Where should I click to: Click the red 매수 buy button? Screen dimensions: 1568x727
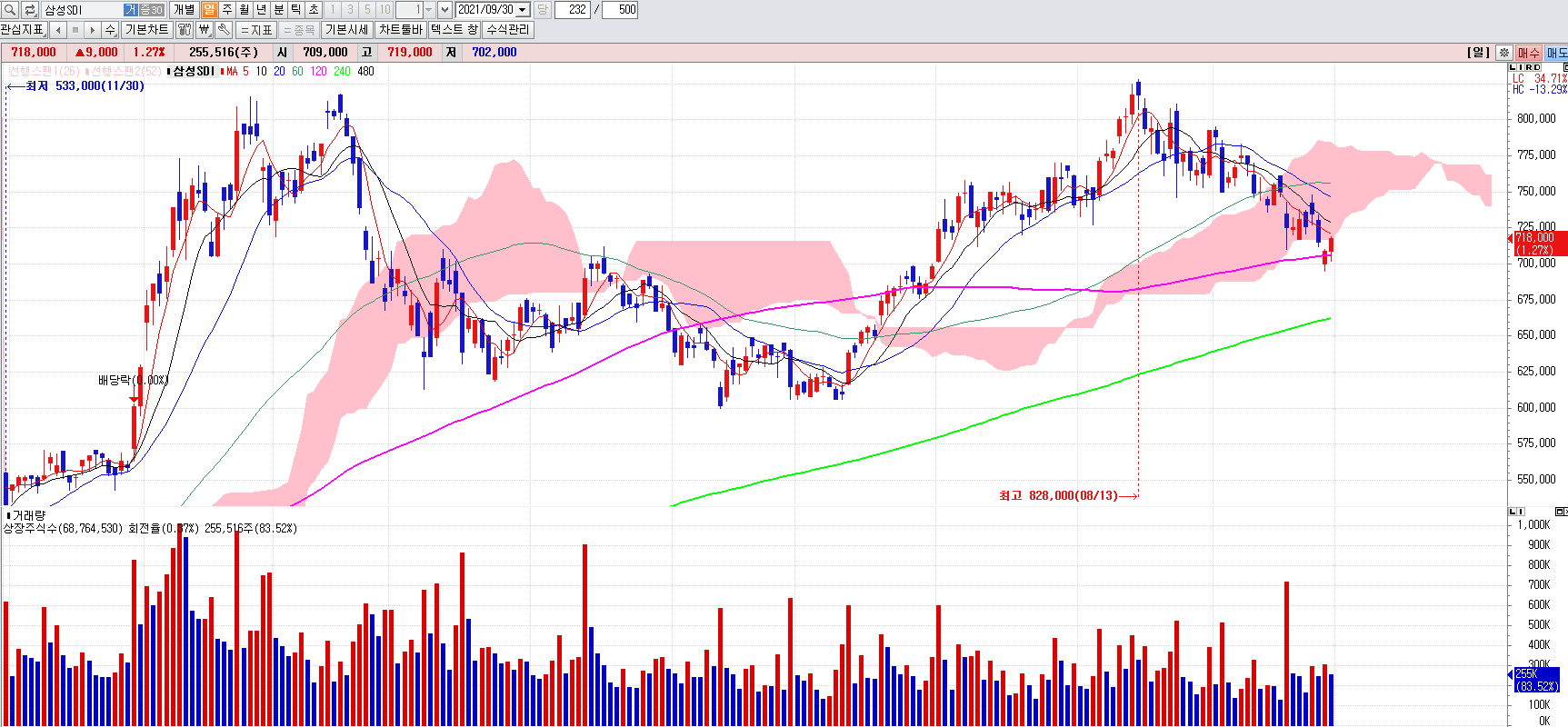tap(1528, 53)
